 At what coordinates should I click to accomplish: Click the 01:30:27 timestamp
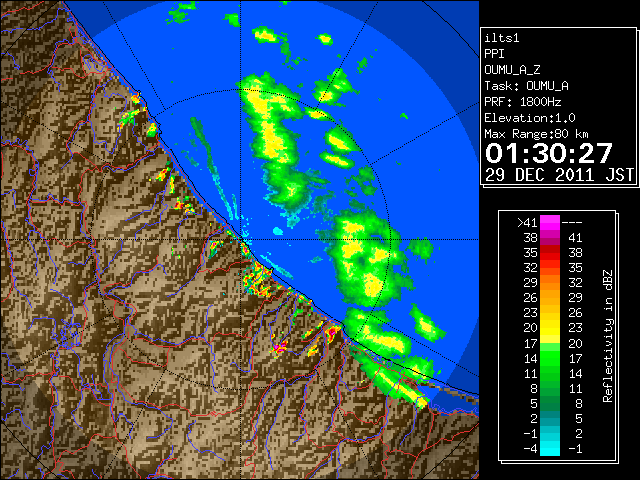click(x=549, y=153)
